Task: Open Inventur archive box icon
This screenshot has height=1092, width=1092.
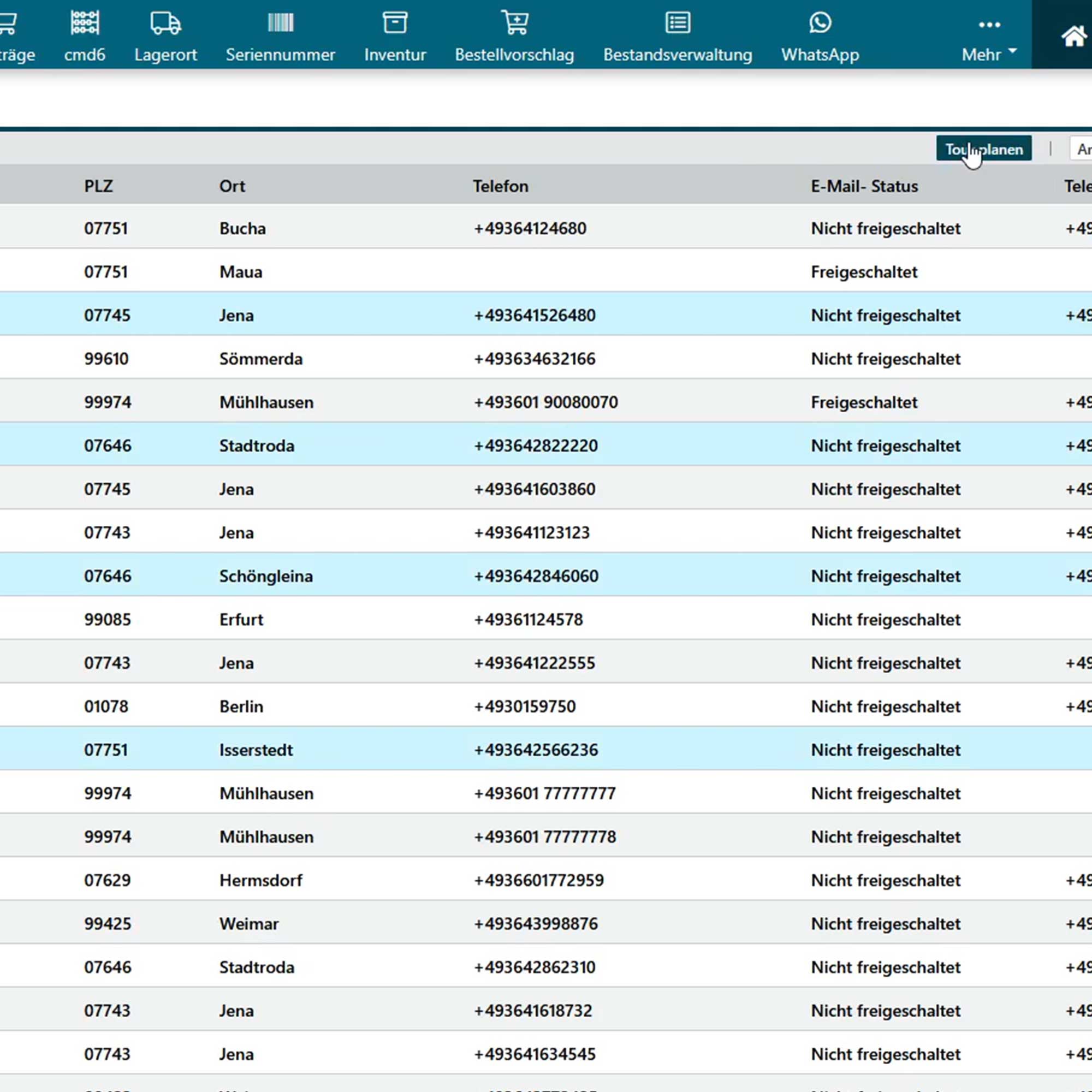Action: pos(395,23)
